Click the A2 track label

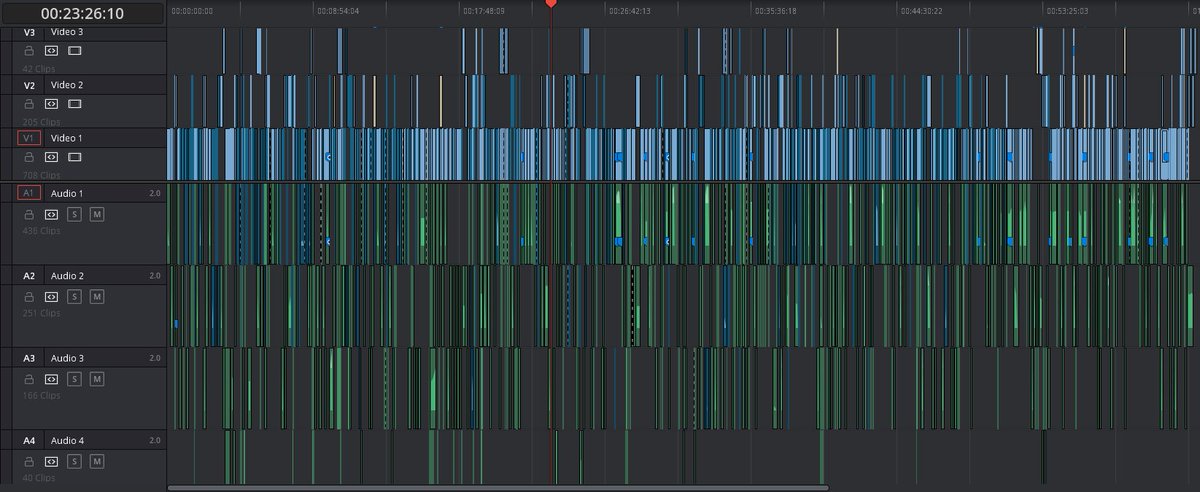[29, 275]
